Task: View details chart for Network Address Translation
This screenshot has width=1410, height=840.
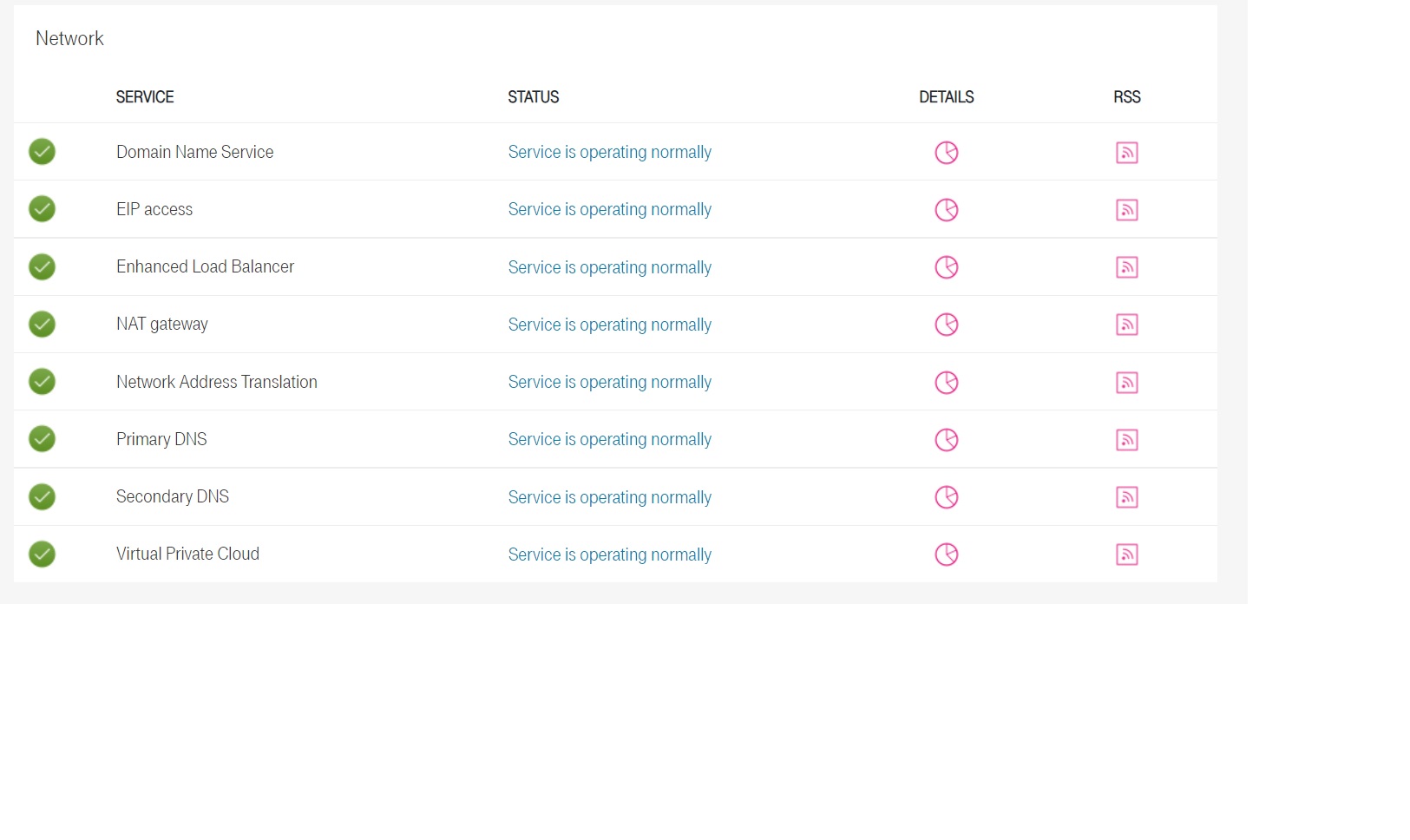Action: coord(947,382)
